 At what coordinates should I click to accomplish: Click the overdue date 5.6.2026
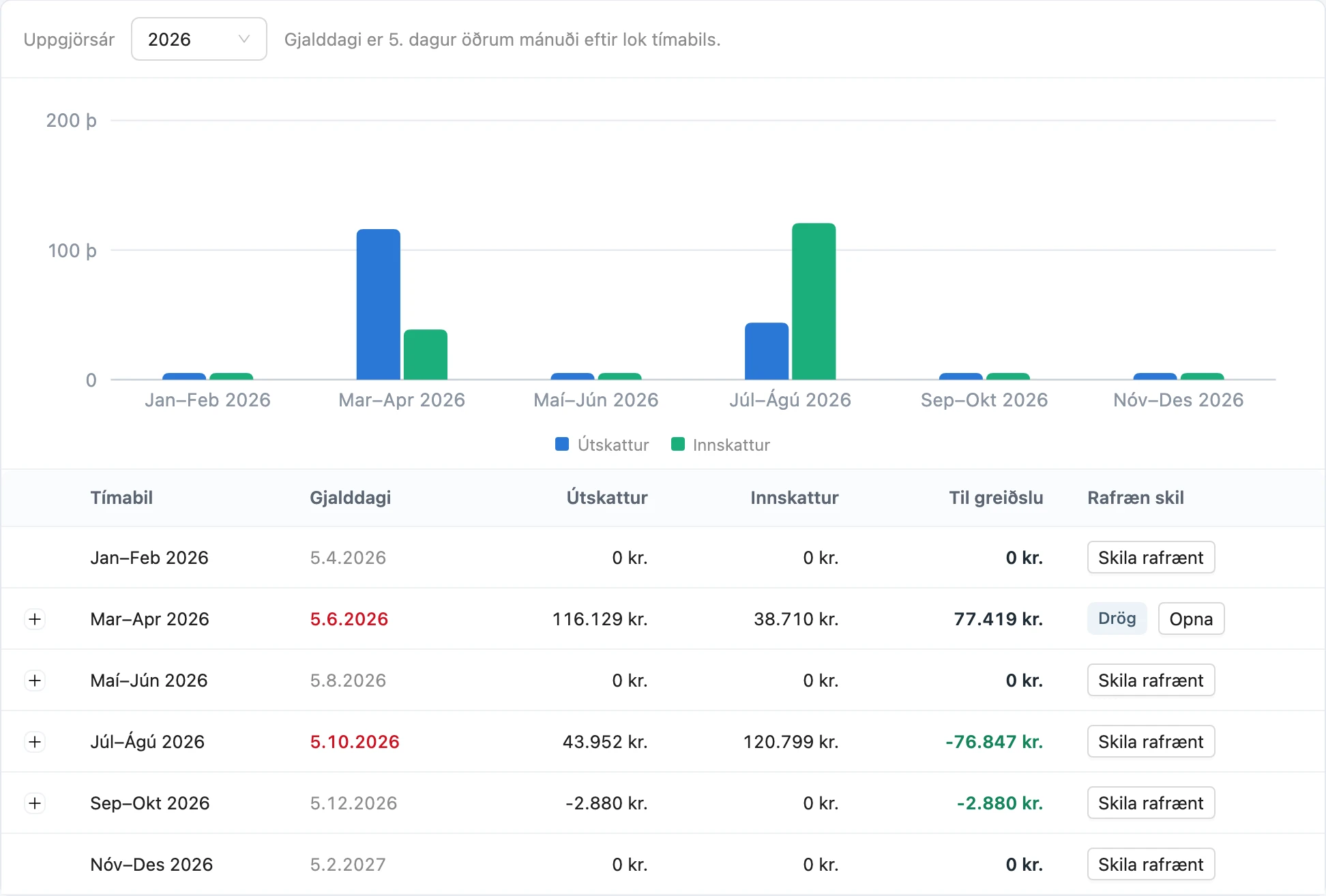[349, 619]
